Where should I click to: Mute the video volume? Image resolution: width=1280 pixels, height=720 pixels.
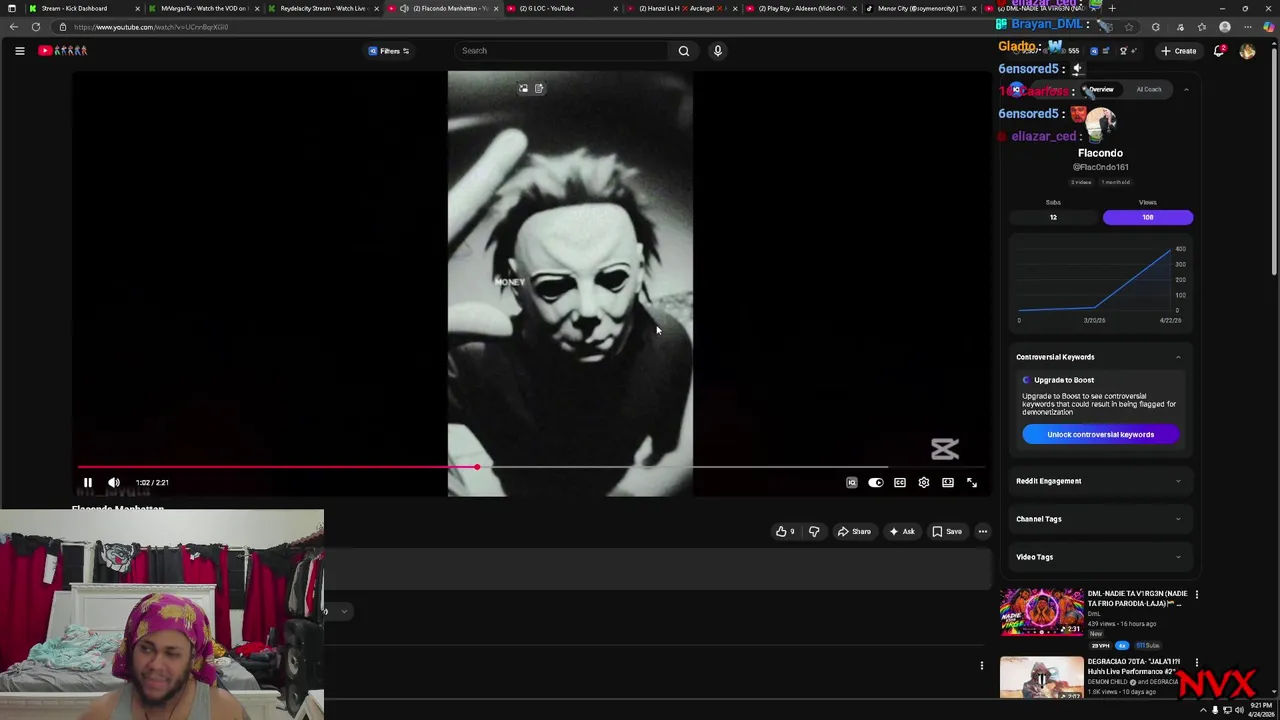click(114, 483)
